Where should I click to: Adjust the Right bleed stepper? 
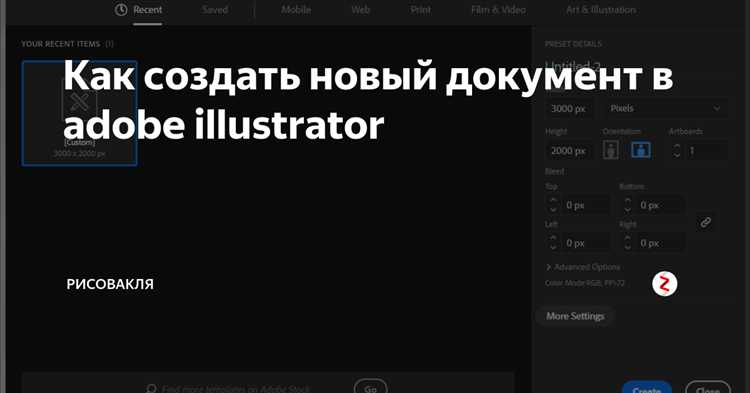pos(628,243)
